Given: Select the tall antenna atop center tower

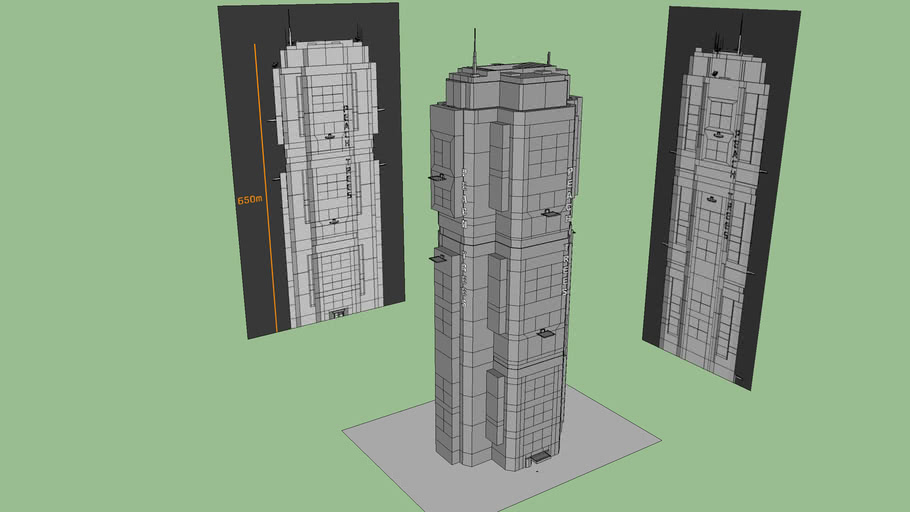Looking at the screenshot, I should point(473,47).
